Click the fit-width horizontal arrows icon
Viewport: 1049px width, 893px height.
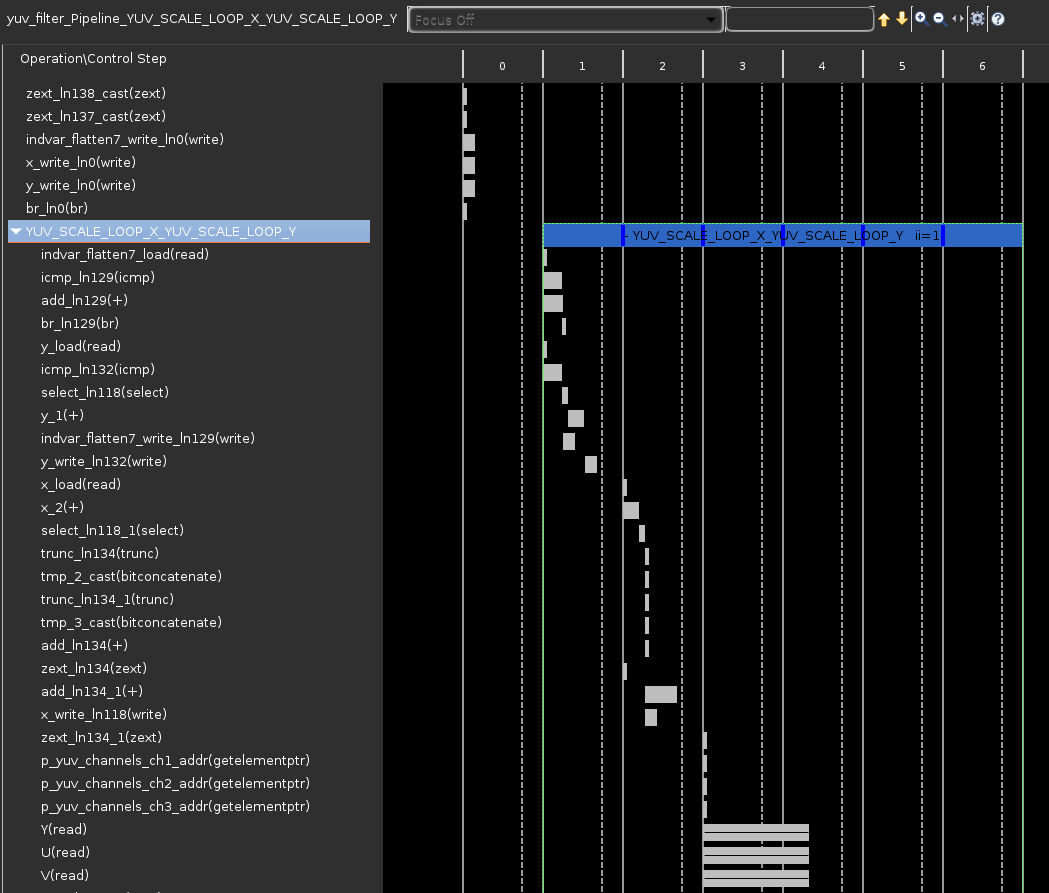[x=958, y=19]
